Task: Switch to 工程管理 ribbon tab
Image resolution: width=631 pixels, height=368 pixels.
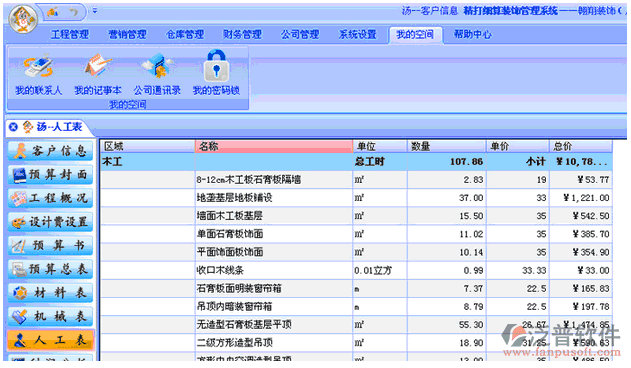Action: (x=70, y=35)
